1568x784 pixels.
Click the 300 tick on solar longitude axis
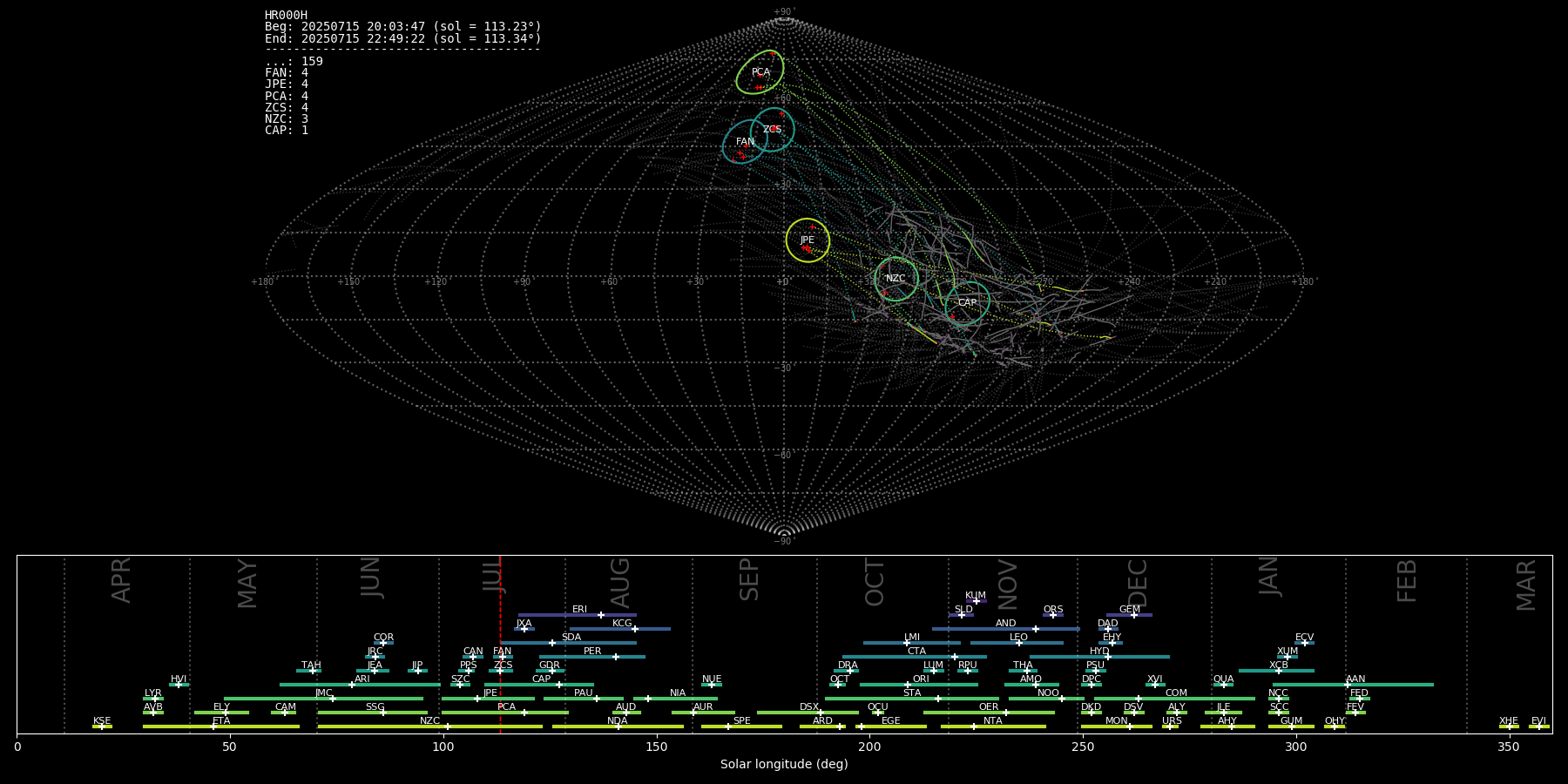pos(1296,747)
